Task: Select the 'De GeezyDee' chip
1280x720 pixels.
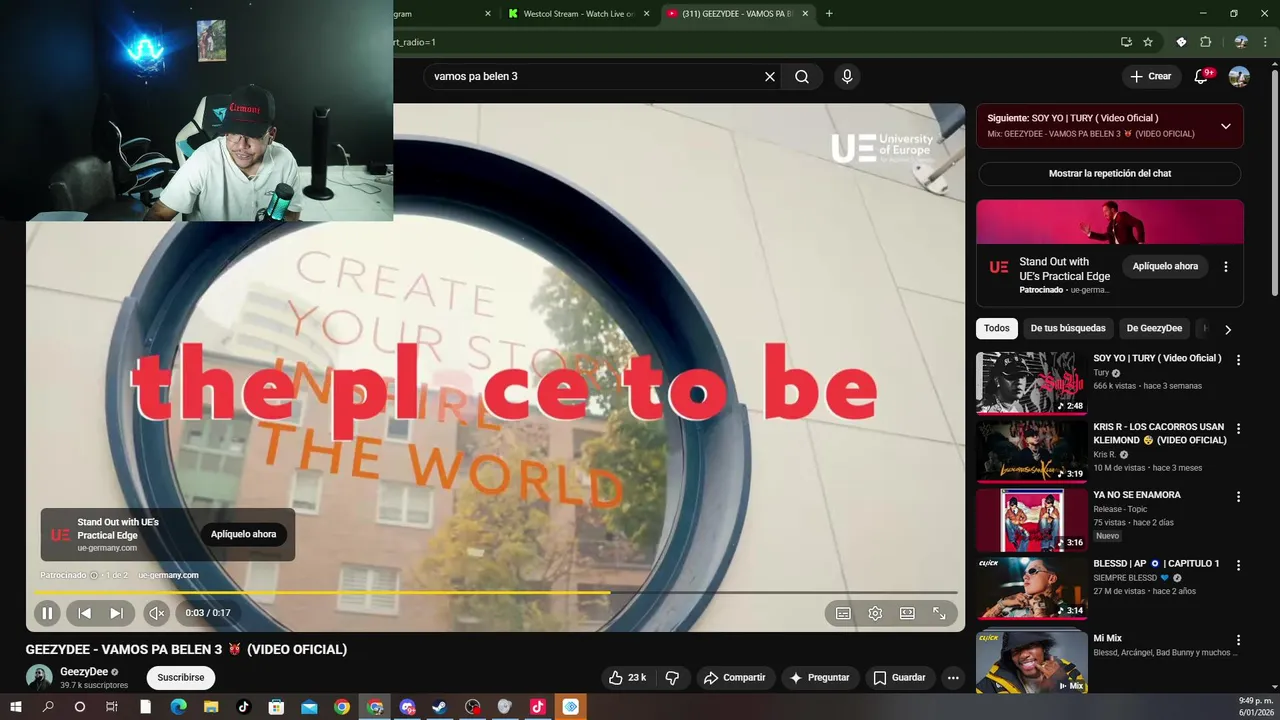Action: [x=1154, y=328]
